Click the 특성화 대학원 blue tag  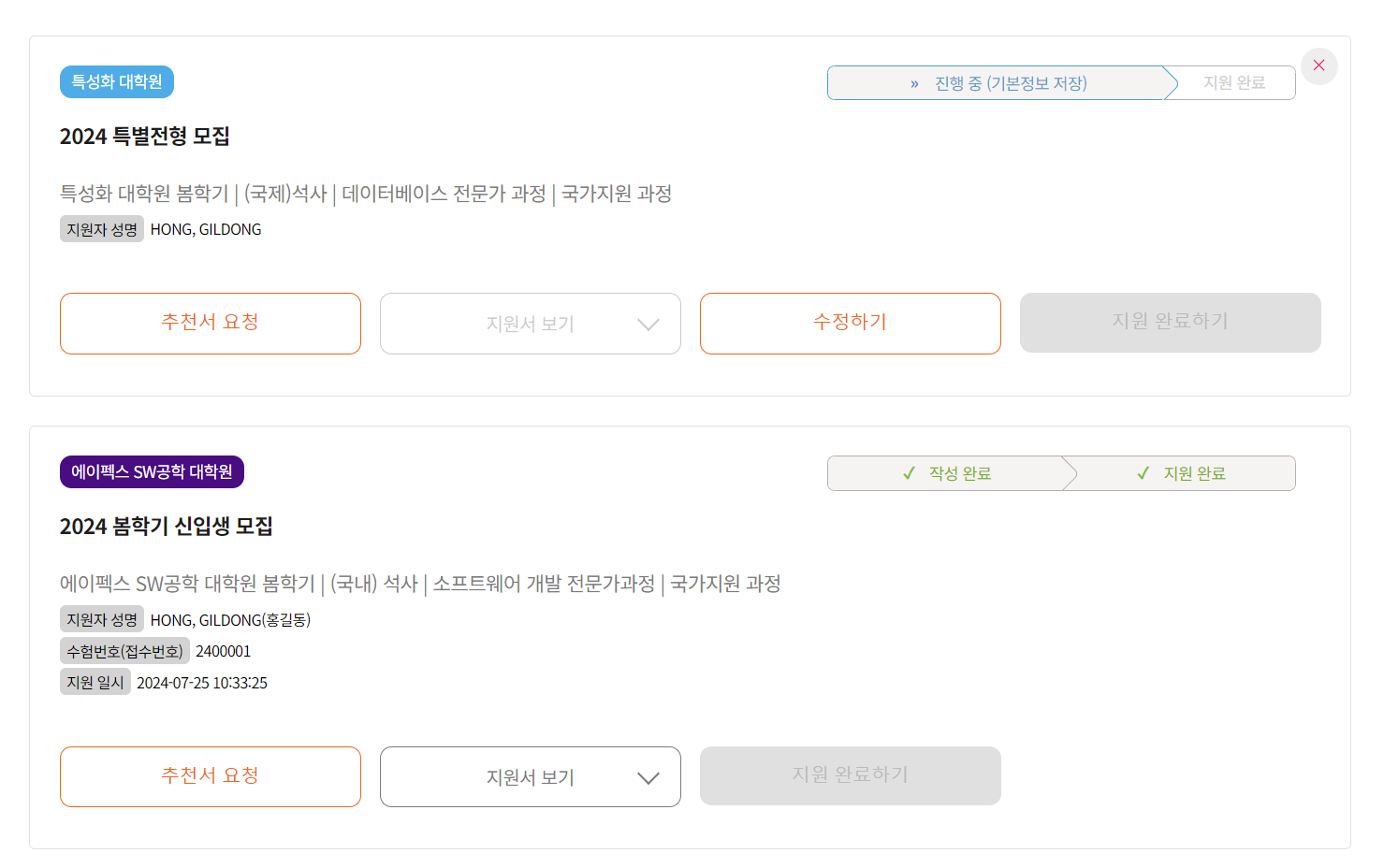pyautogui.click(x=117, y=82)
